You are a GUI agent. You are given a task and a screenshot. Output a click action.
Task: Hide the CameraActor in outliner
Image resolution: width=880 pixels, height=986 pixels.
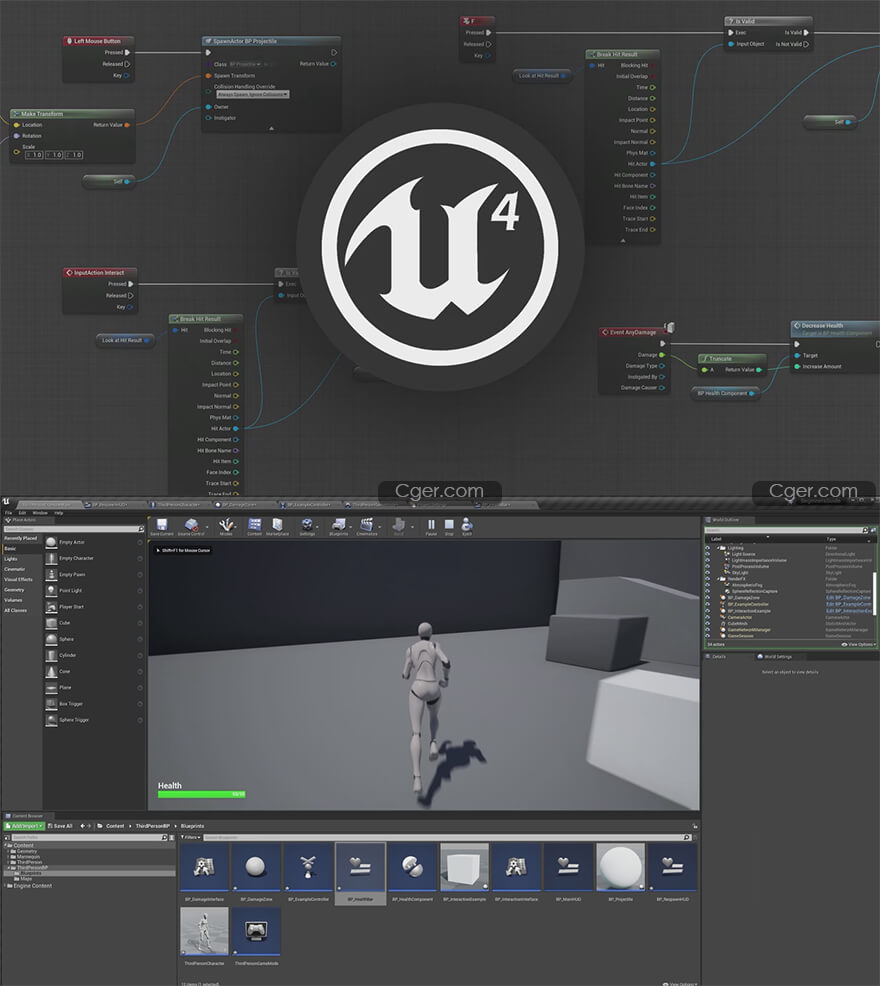coord(708,617)
